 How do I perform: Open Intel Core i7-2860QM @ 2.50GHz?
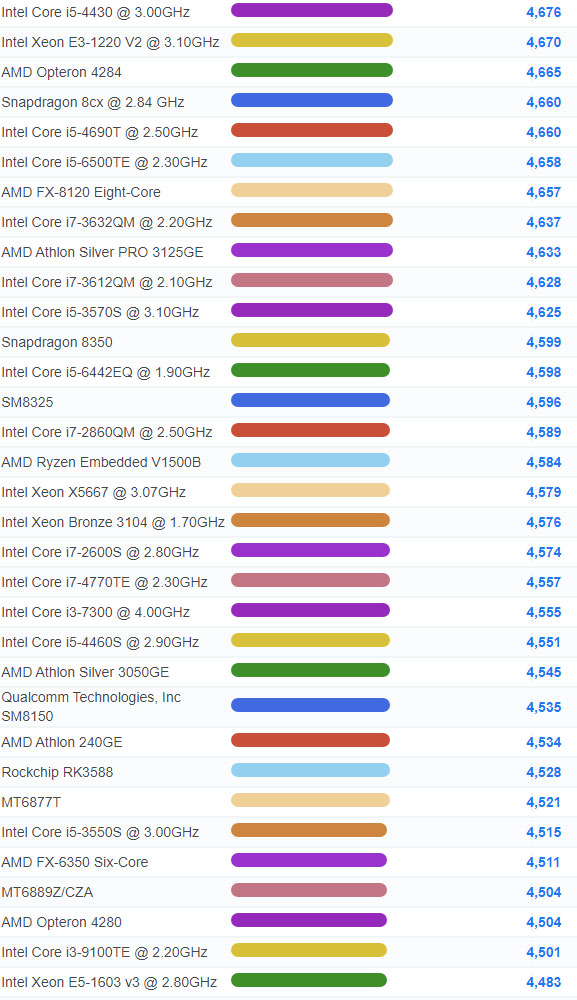point(106,432)
